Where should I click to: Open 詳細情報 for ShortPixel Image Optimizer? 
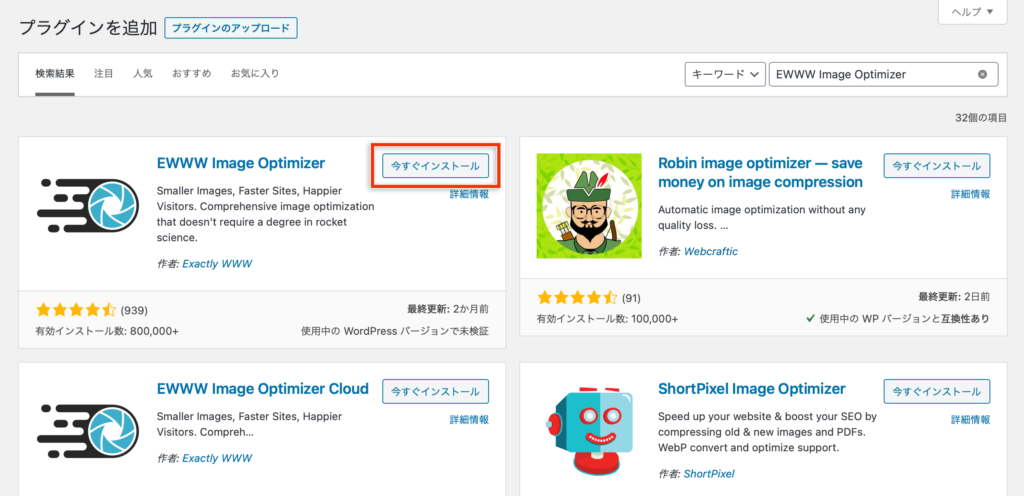970,420
